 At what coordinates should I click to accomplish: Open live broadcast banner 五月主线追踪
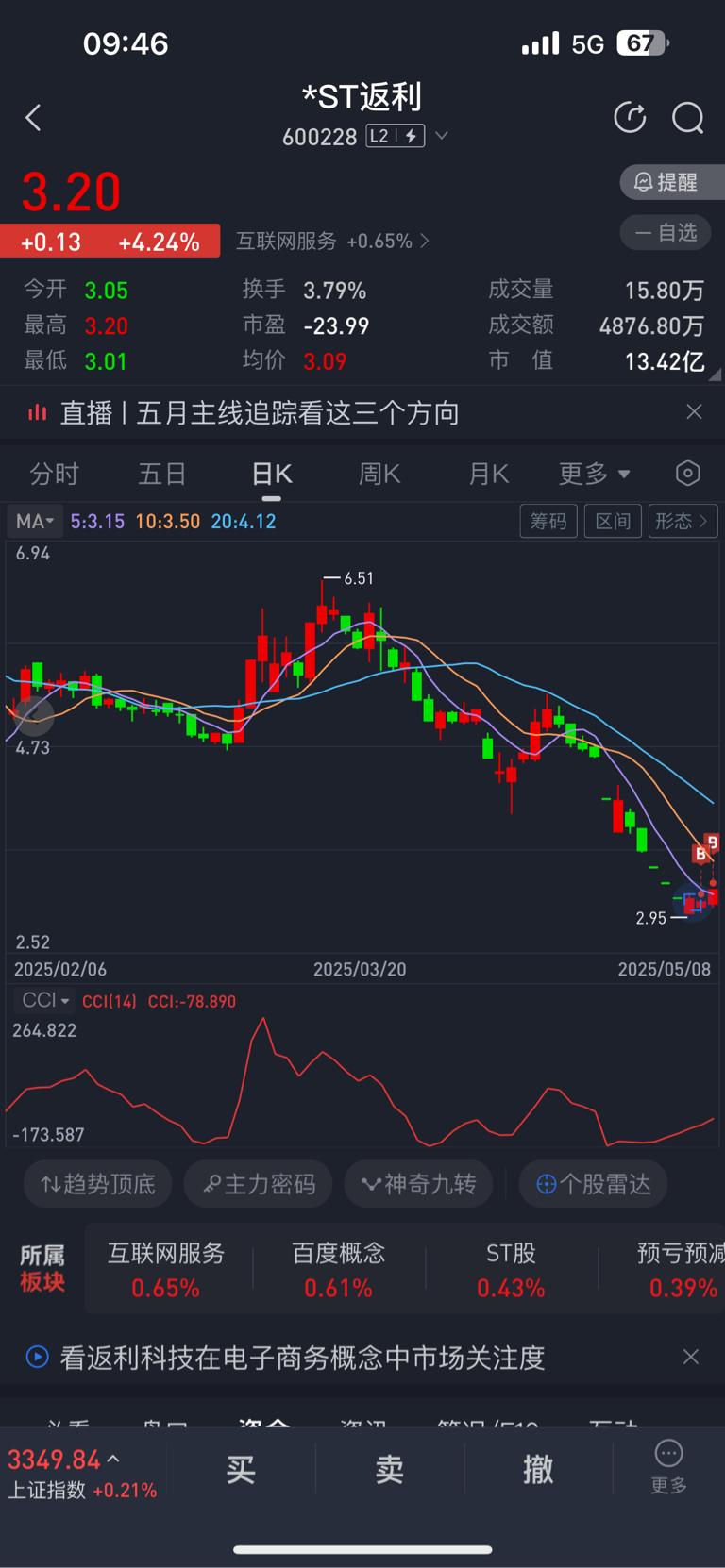pyautogui.click(x=260, y=413)
